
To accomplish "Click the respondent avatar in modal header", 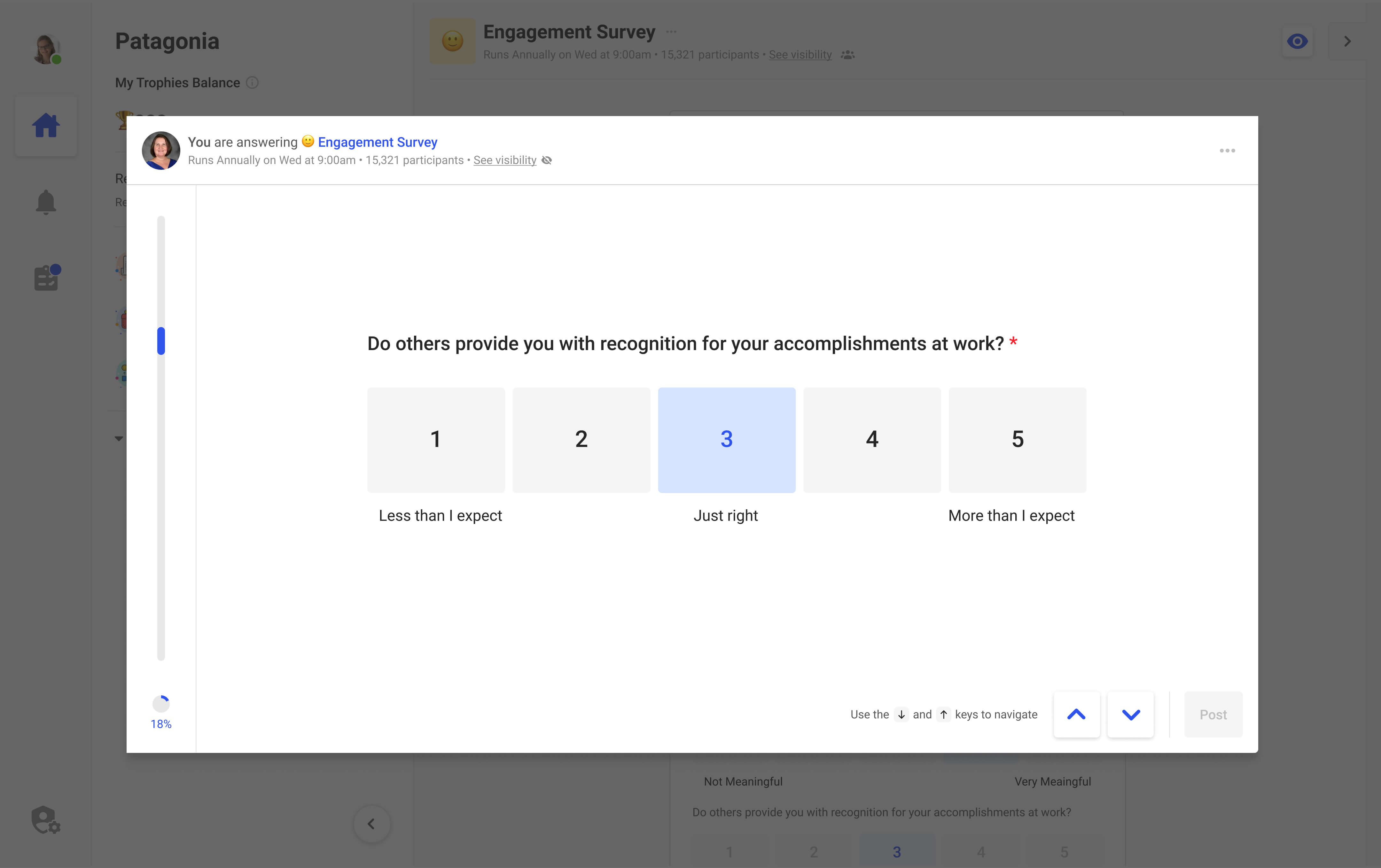I will (161, 150).
